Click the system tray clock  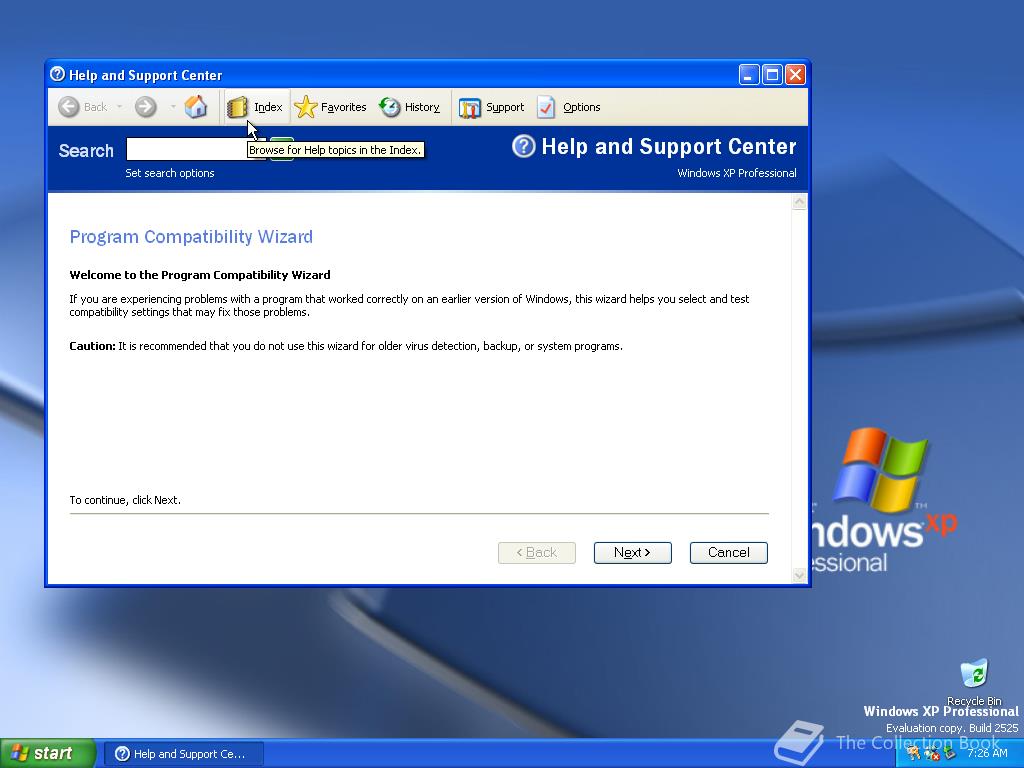tap(987, 753)
